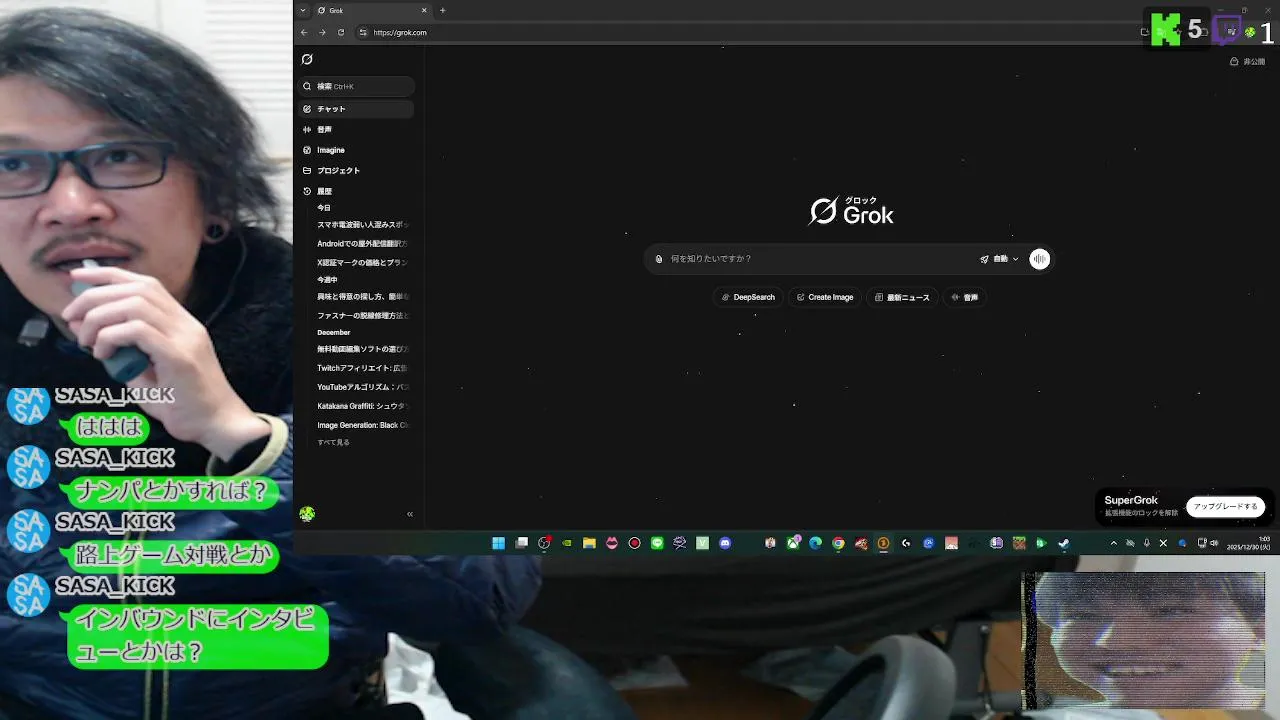Open the スマホ電波弱い人混みスポット chat
Image resolution: width=1280 pixels, height=720 pixels.
coord(362,225)
